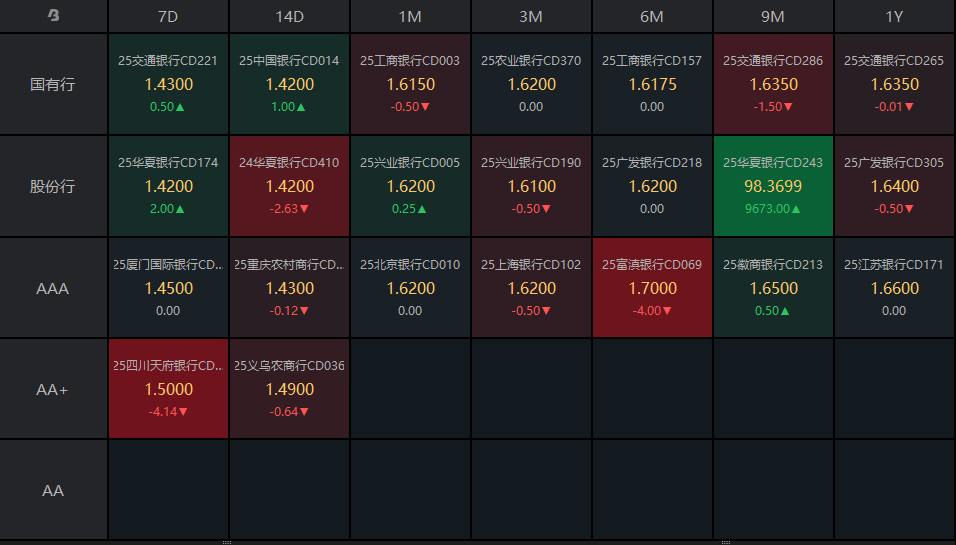The height and width of the screenshot is (545, 956).
Task: Click the AA row label
Action: pos(53,490)
